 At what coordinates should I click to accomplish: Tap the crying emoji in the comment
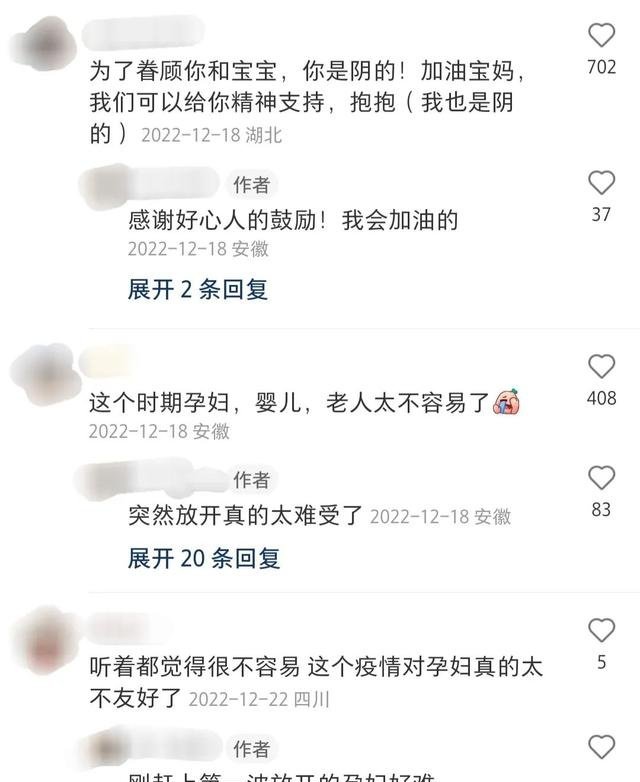point(506,402)
